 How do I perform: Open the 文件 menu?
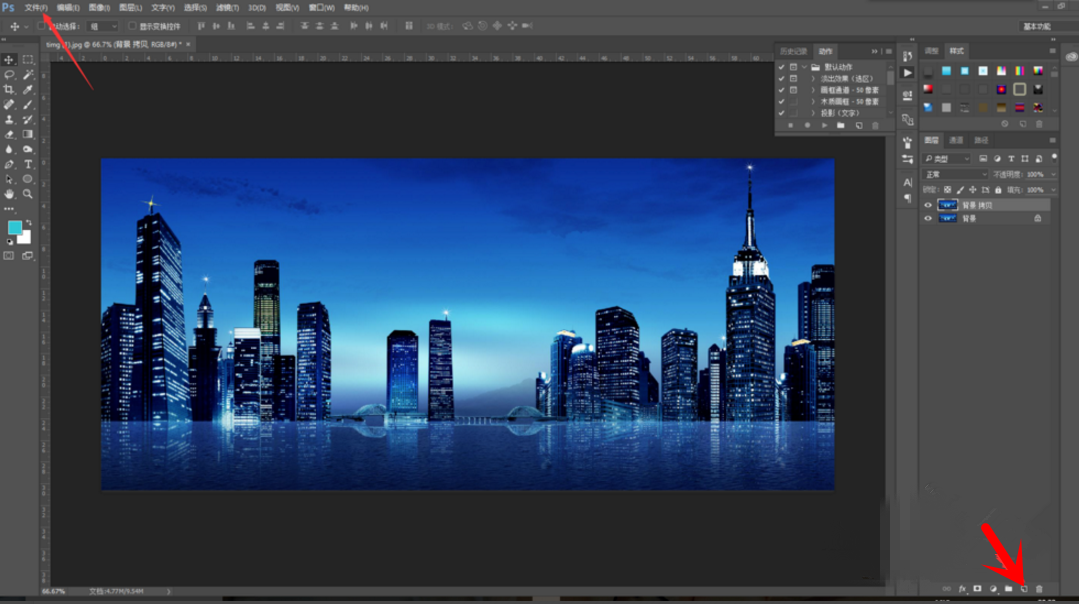[36, 7]
